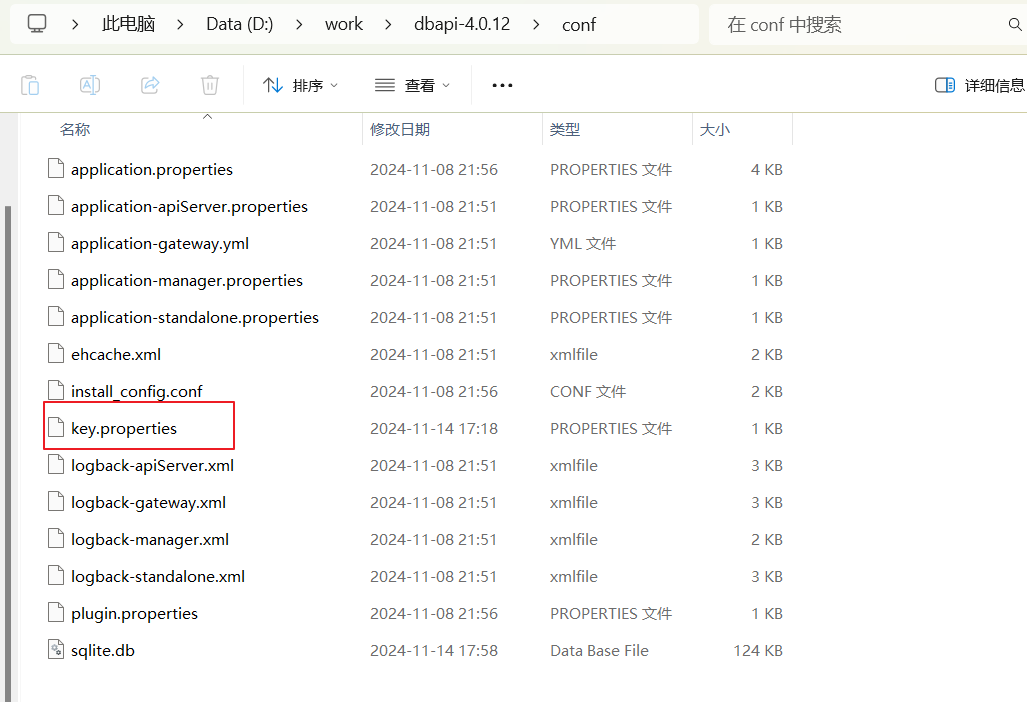Viewport: 1027px width, 702px height.
Task: Select the application.properties file
Action: [x=152, y=170]
